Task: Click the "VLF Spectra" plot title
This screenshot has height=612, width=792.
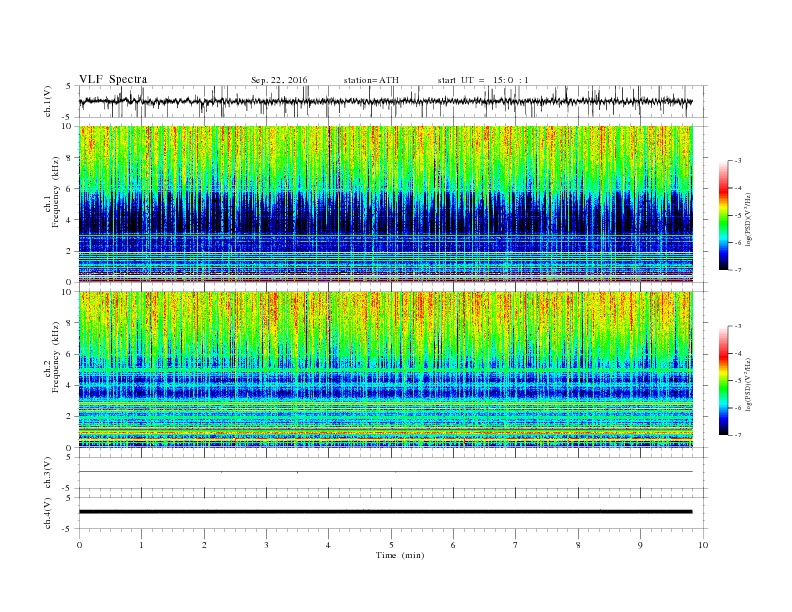Action: [113, 79]
